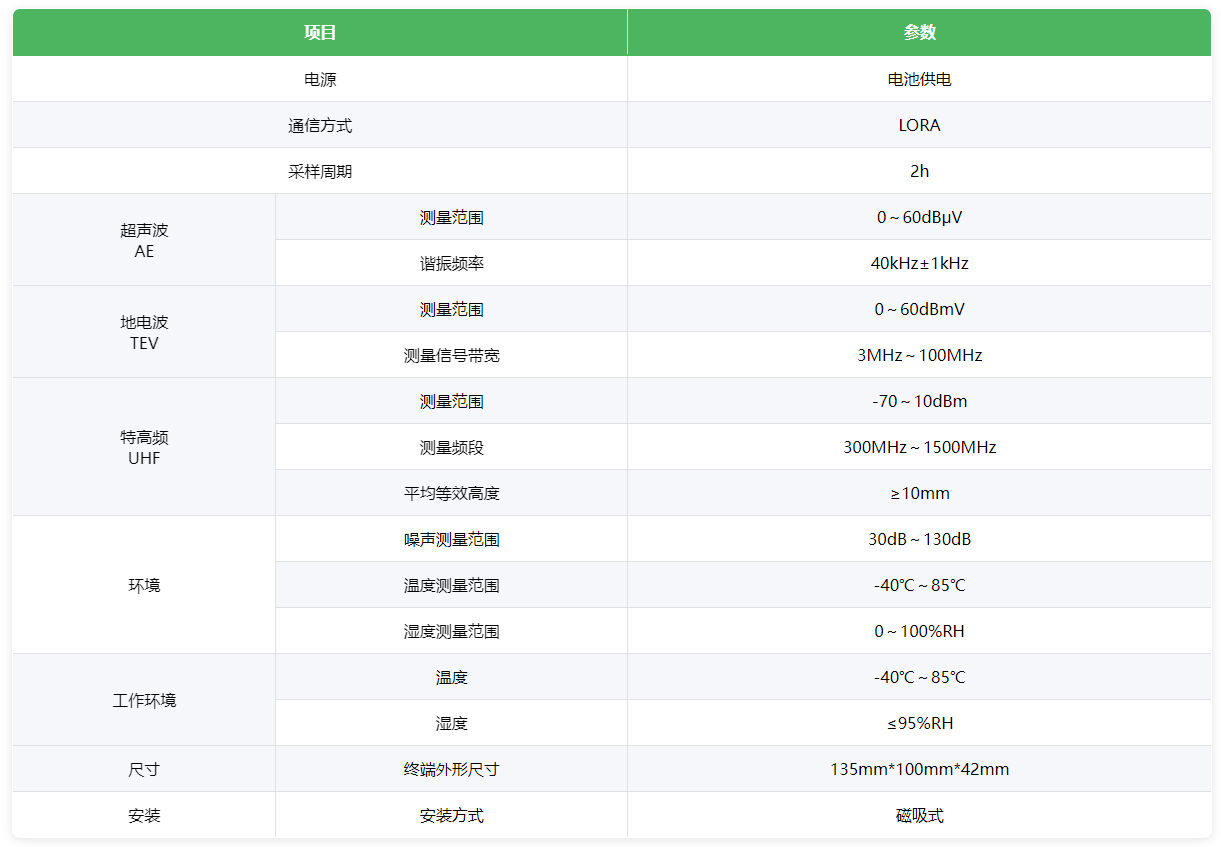The height and width of the screenshot is (847, 1221).
Task: Select the 超声波 AE category cell
Action: 144,240
